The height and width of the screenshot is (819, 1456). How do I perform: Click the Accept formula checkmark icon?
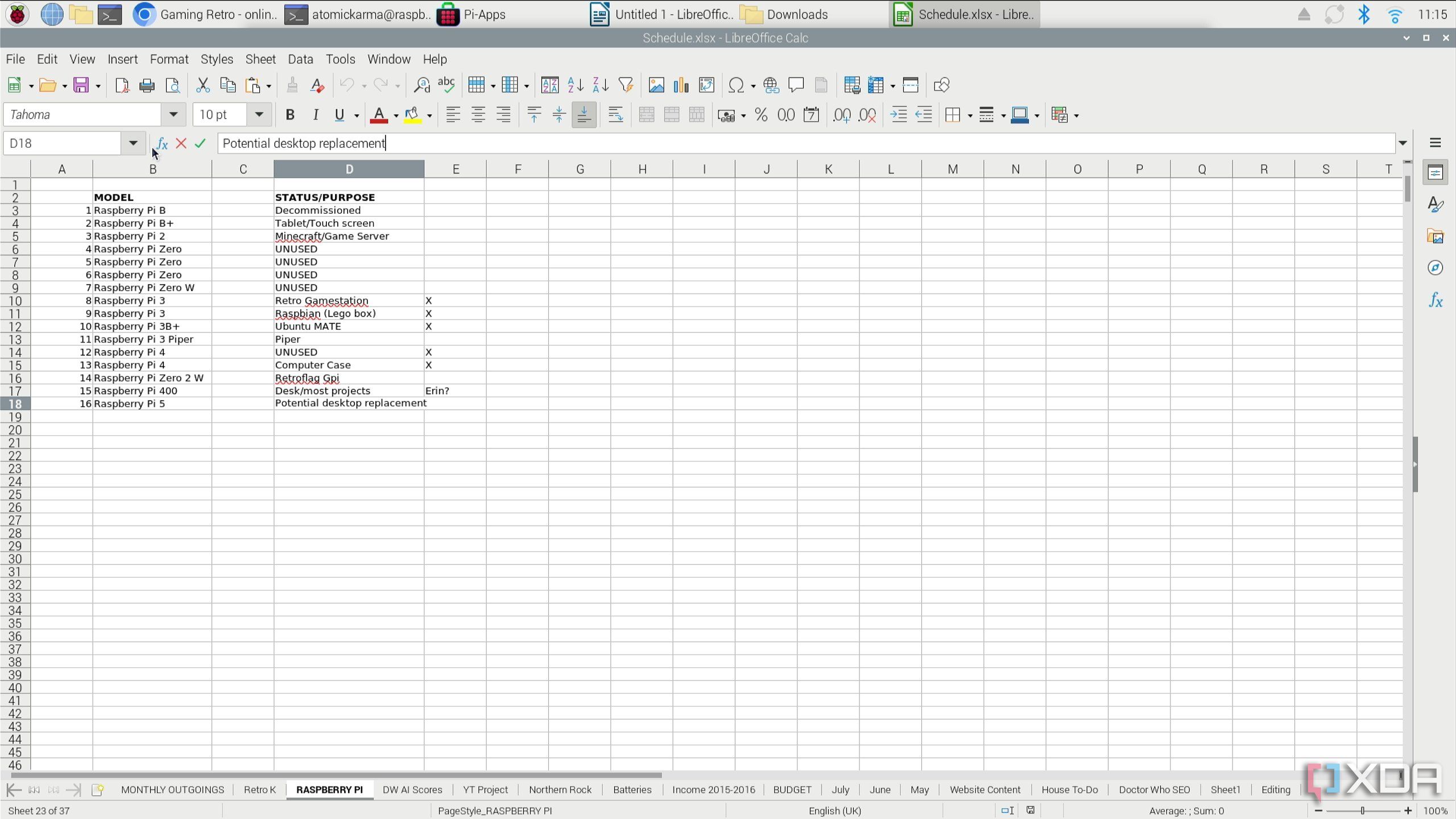tap(200, 143)
